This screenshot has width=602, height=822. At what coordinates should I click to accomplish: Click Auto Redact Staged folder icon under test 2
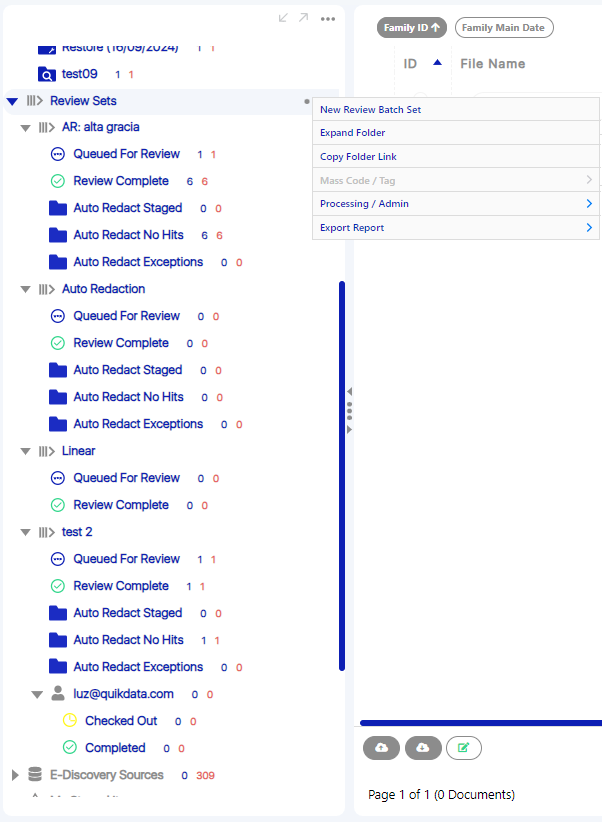[58, 613]
